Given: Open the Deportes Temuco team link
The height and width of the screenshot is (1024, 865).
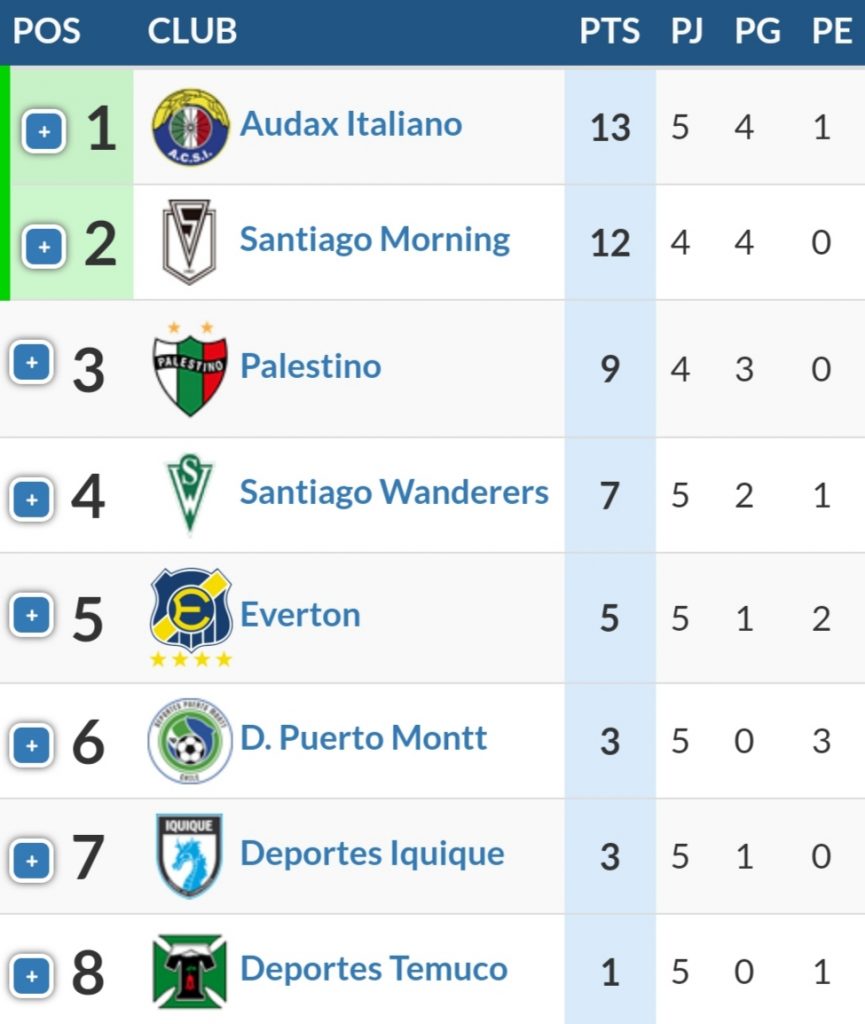Looking at the screenshot, I should [373, 968].
